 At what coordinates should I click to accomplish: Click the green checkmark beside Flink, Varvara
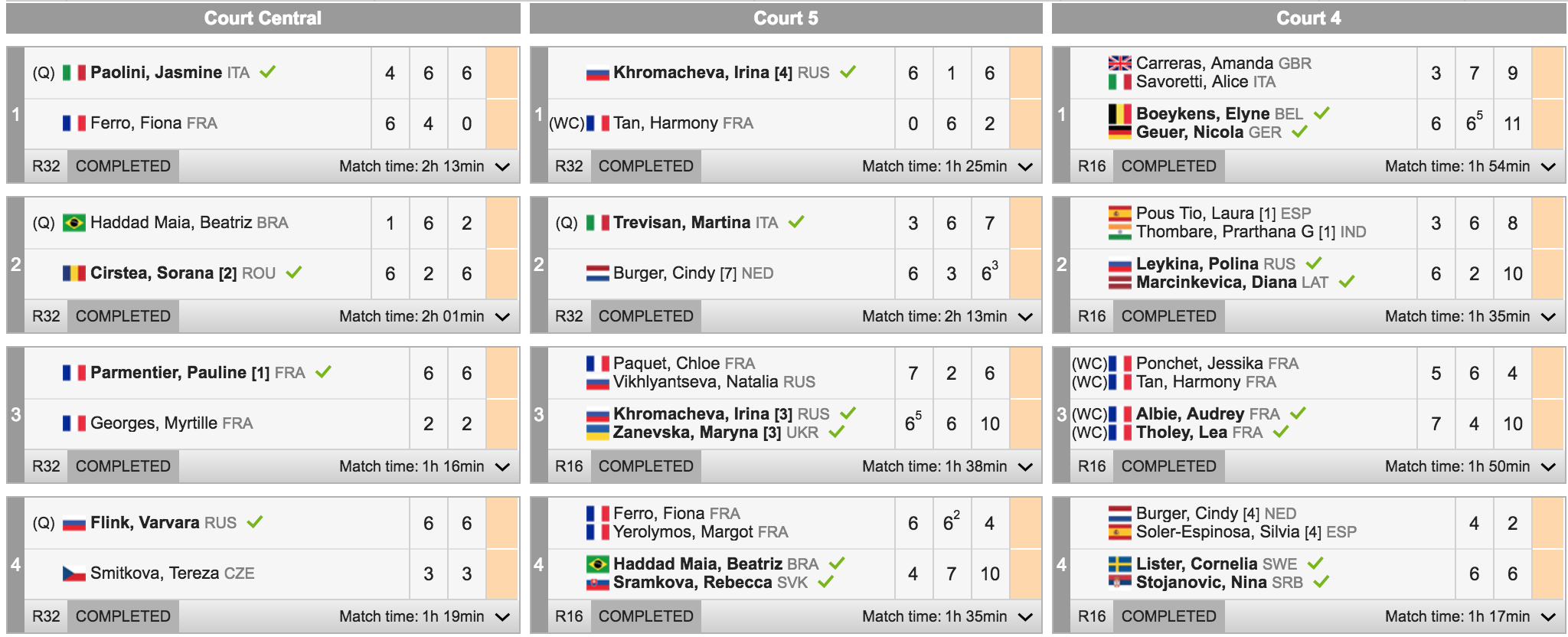point(255,522)
